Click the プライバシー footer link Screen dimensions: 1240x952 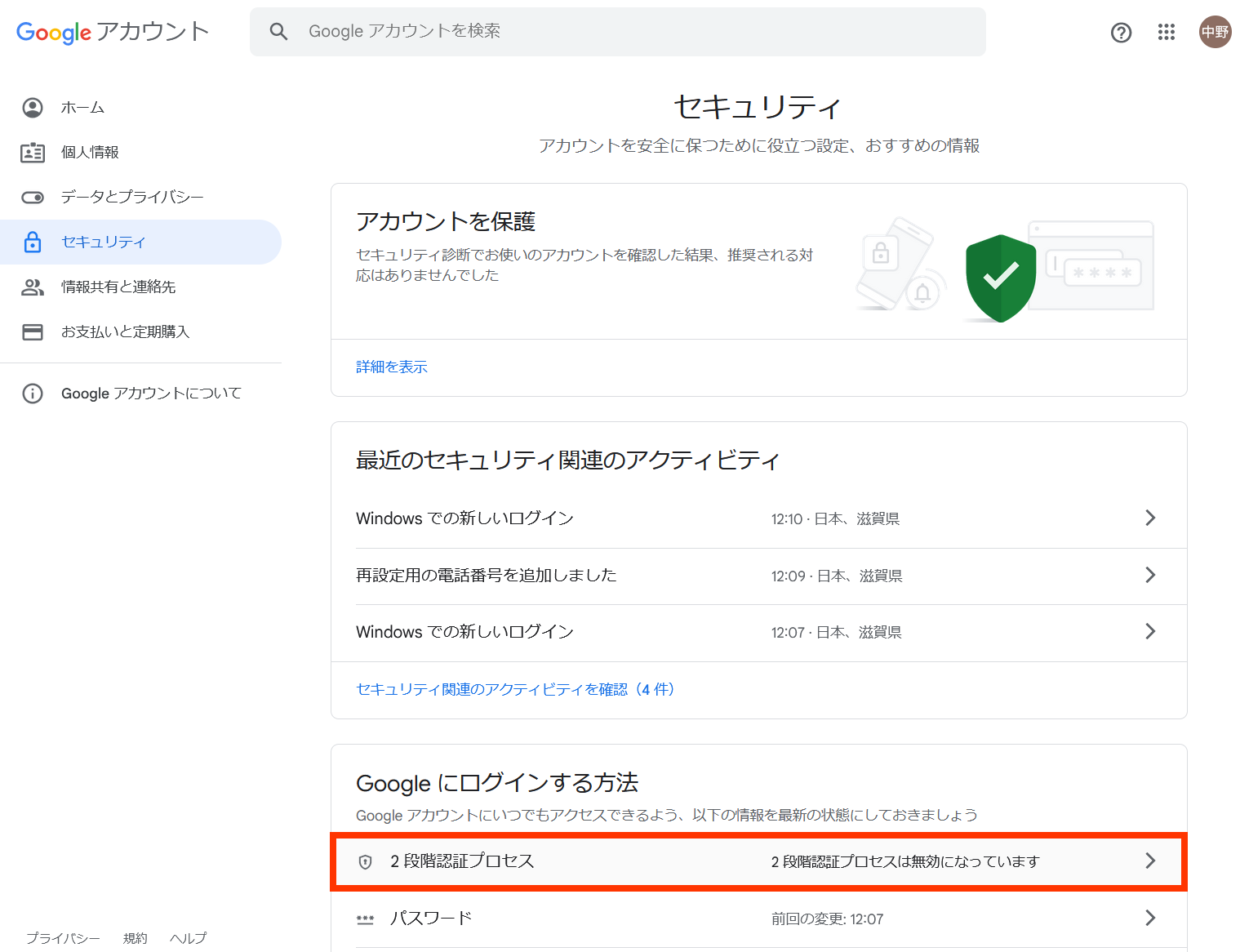pos(63,938)
